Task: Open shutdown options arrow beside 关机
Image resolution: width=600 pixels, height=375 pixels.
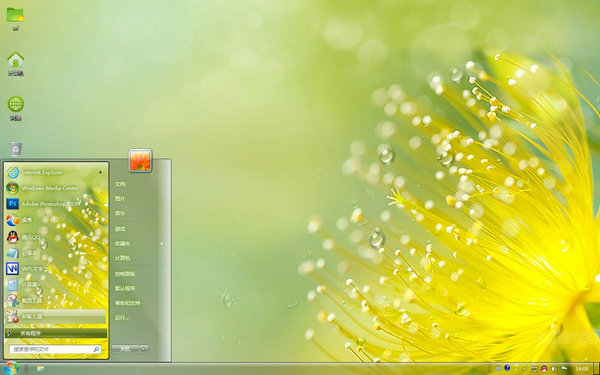Action: pos(143,349)
